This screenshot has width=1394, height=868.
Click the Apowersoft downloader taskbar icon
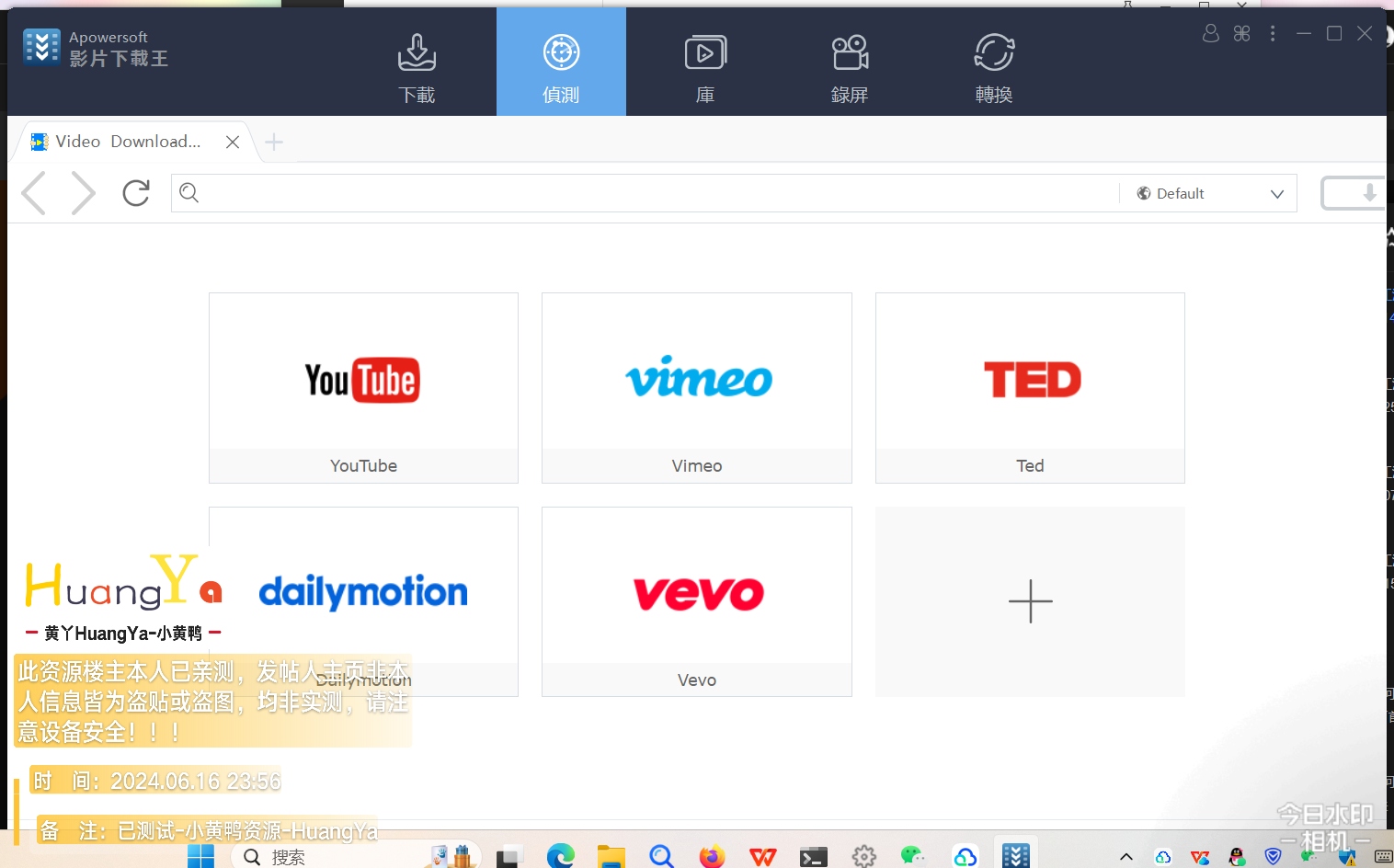pos(1016,855)
